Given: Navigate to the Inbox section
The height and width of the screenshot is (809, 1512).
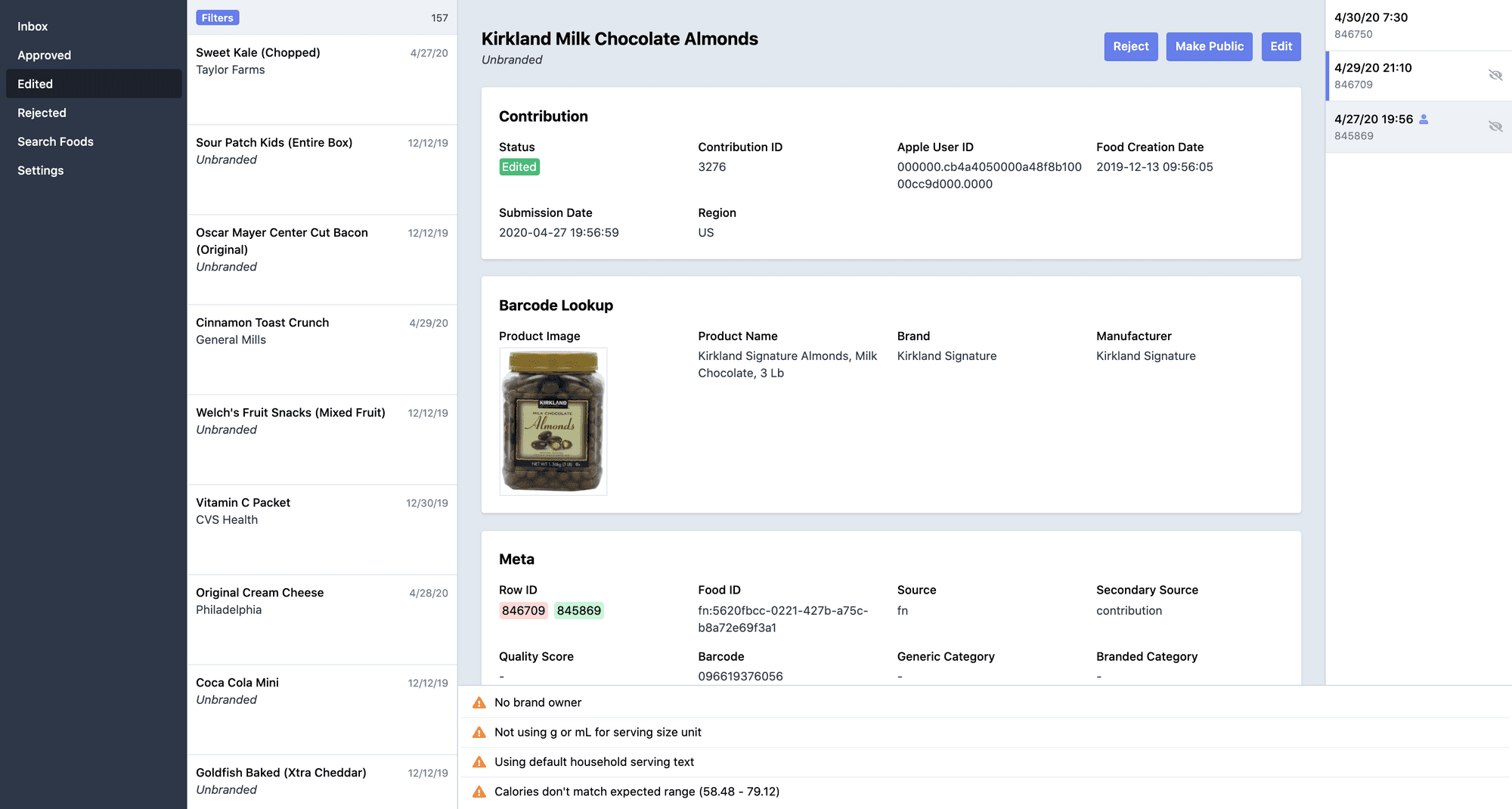Looking at the screenshot, I should pyautogui.click(x=32, y=26).
